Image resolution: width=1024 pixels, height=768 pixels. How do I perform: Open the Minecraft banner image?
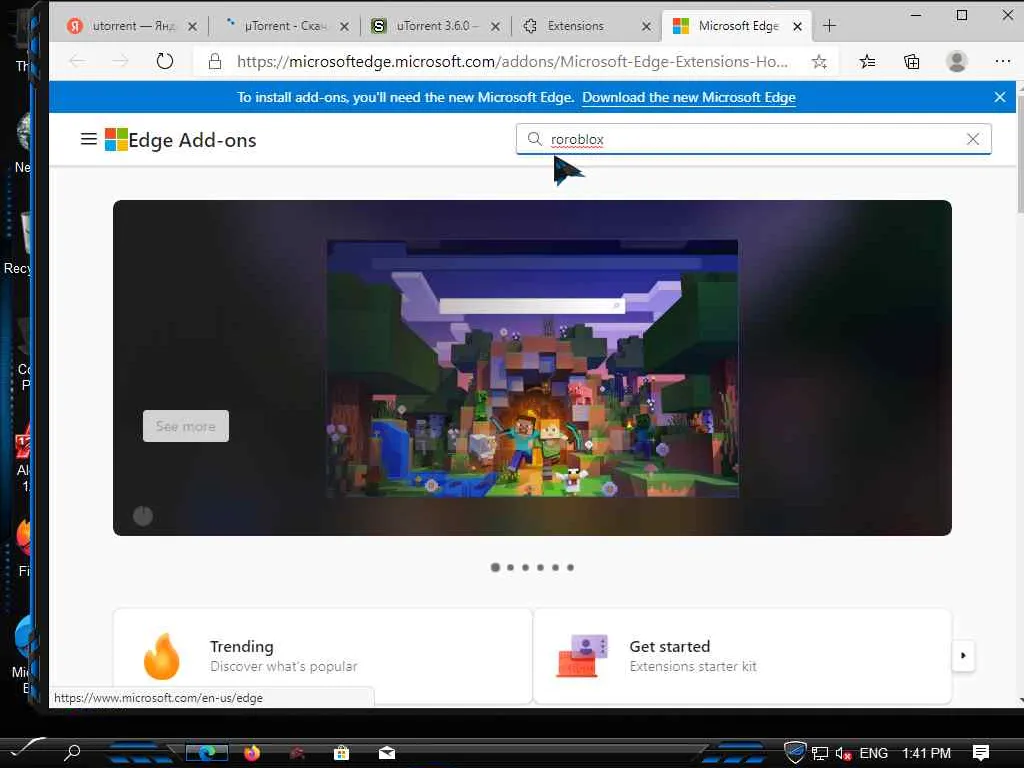click(532, 368)
